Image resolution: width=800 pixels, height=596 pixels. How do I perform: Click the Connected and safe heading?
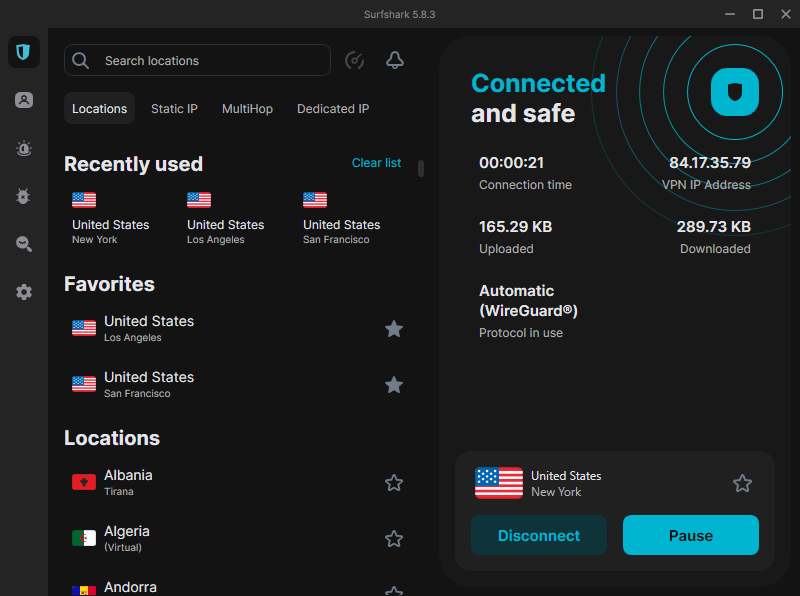click(538, 98)
